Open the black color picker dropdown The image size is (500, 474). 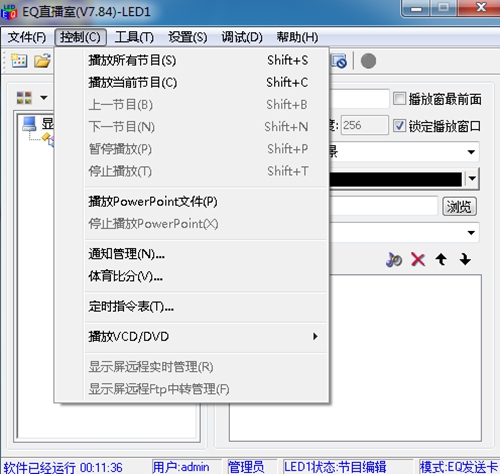tap(472, 178)
